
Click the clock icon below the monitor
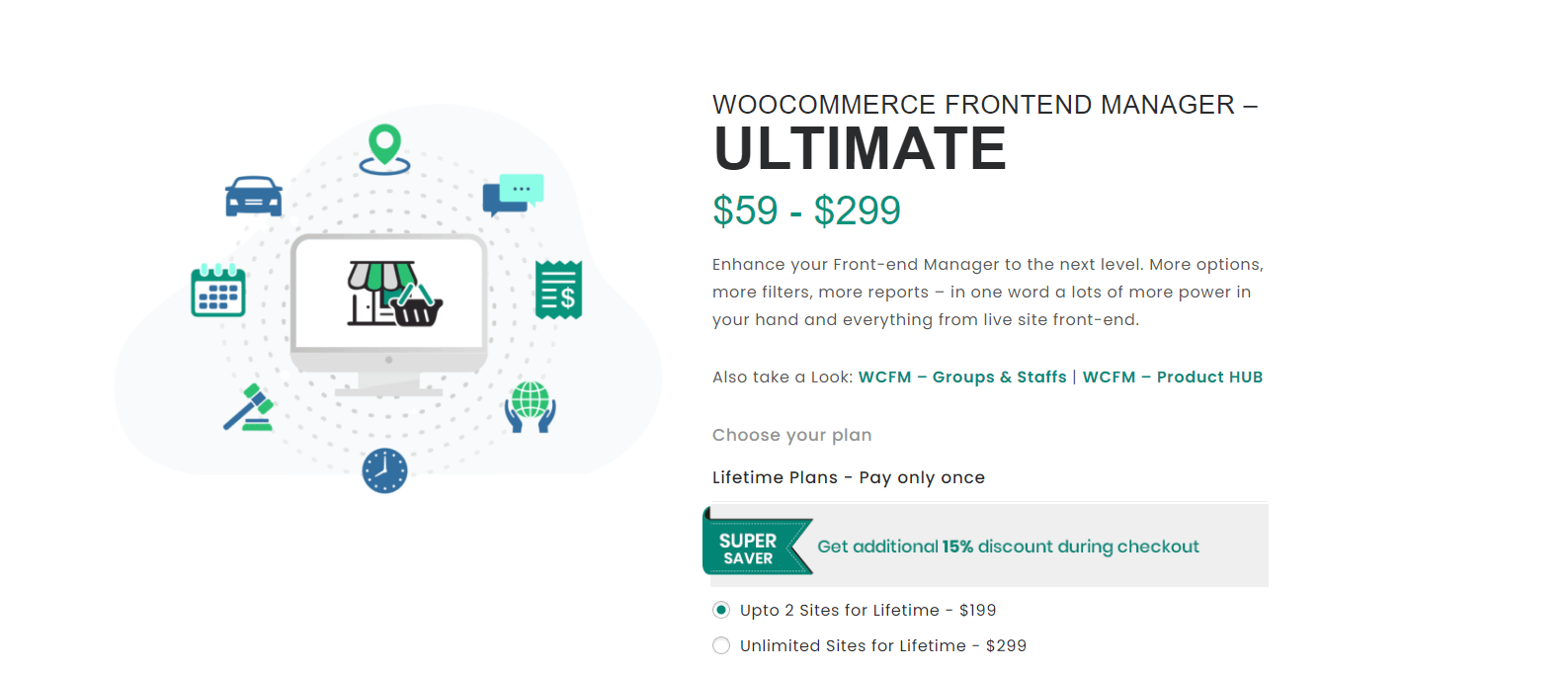384,472
